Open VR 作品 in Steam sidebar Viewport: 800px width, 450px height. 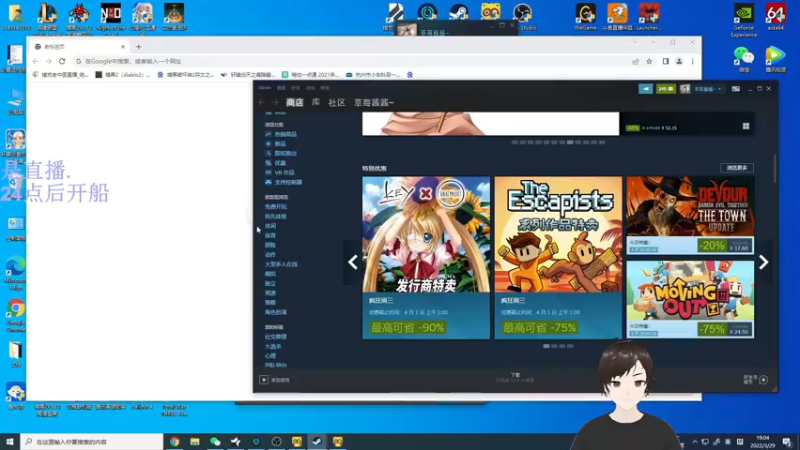[x=284, y=172]
